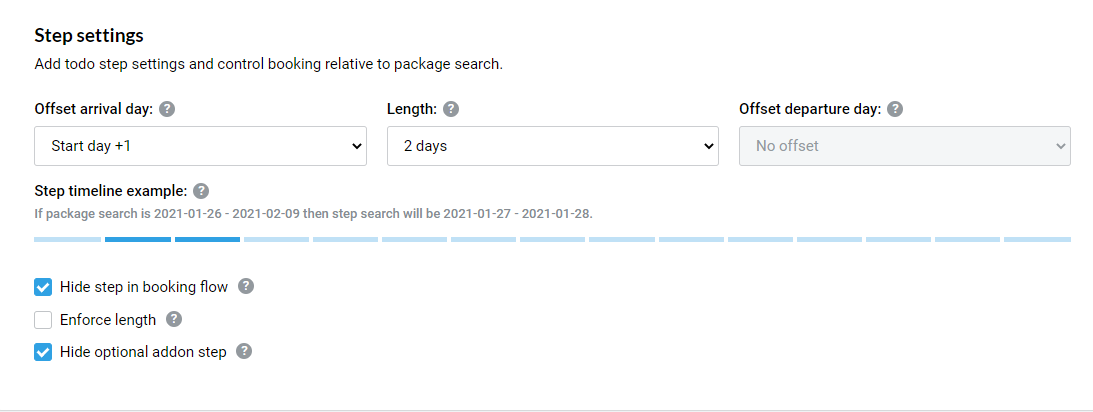This screenshot has width=1093, height=412.
Task: Disable Hide optional addon step checkbox
Action: click(x=43, y=352)
